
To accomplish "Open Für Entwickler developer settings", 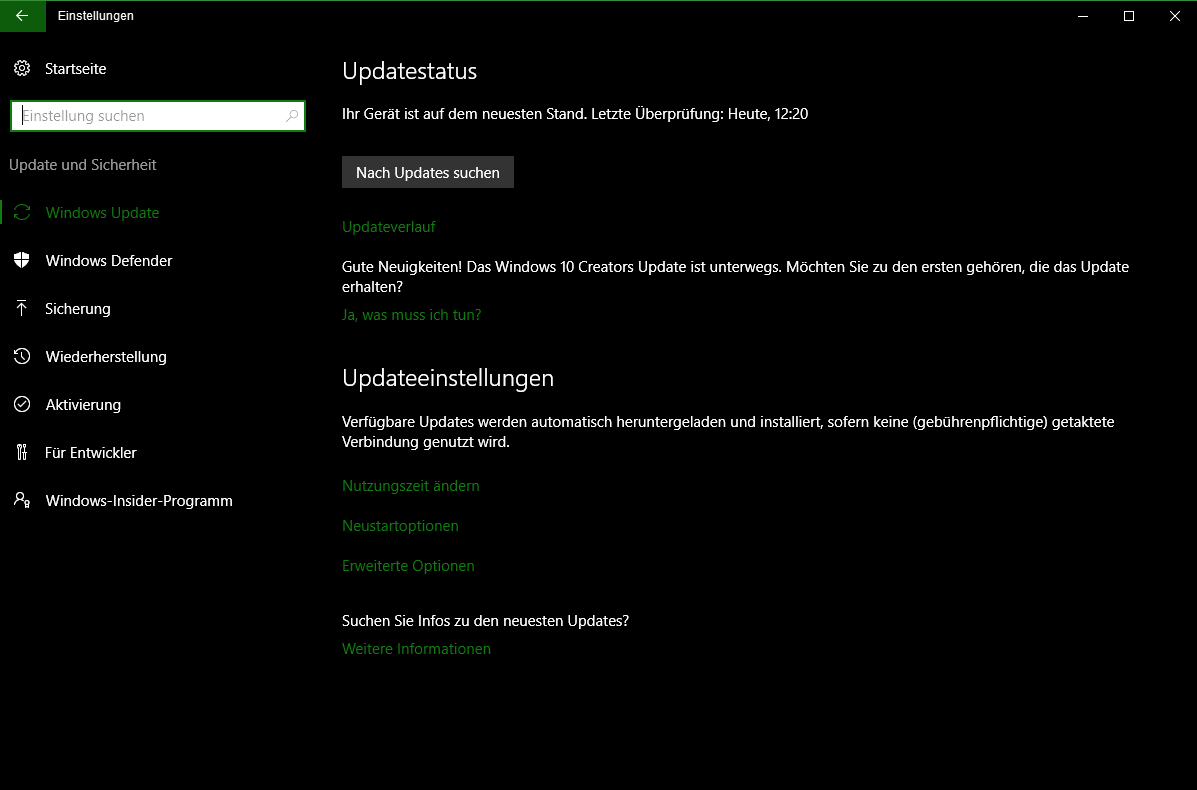I will [22, 452].
